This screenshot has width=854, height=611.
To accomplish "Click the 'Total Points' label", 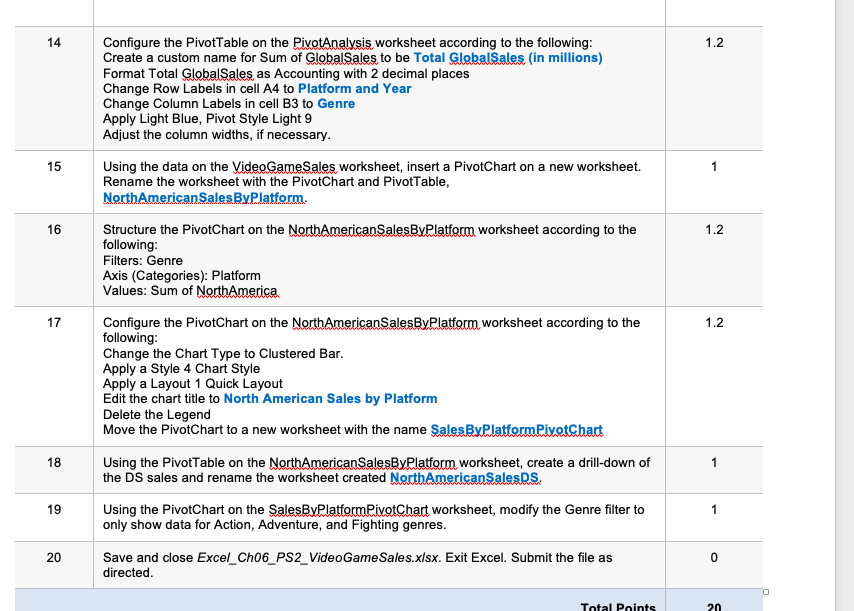I will pyautogui.click(x=618, y=607).
